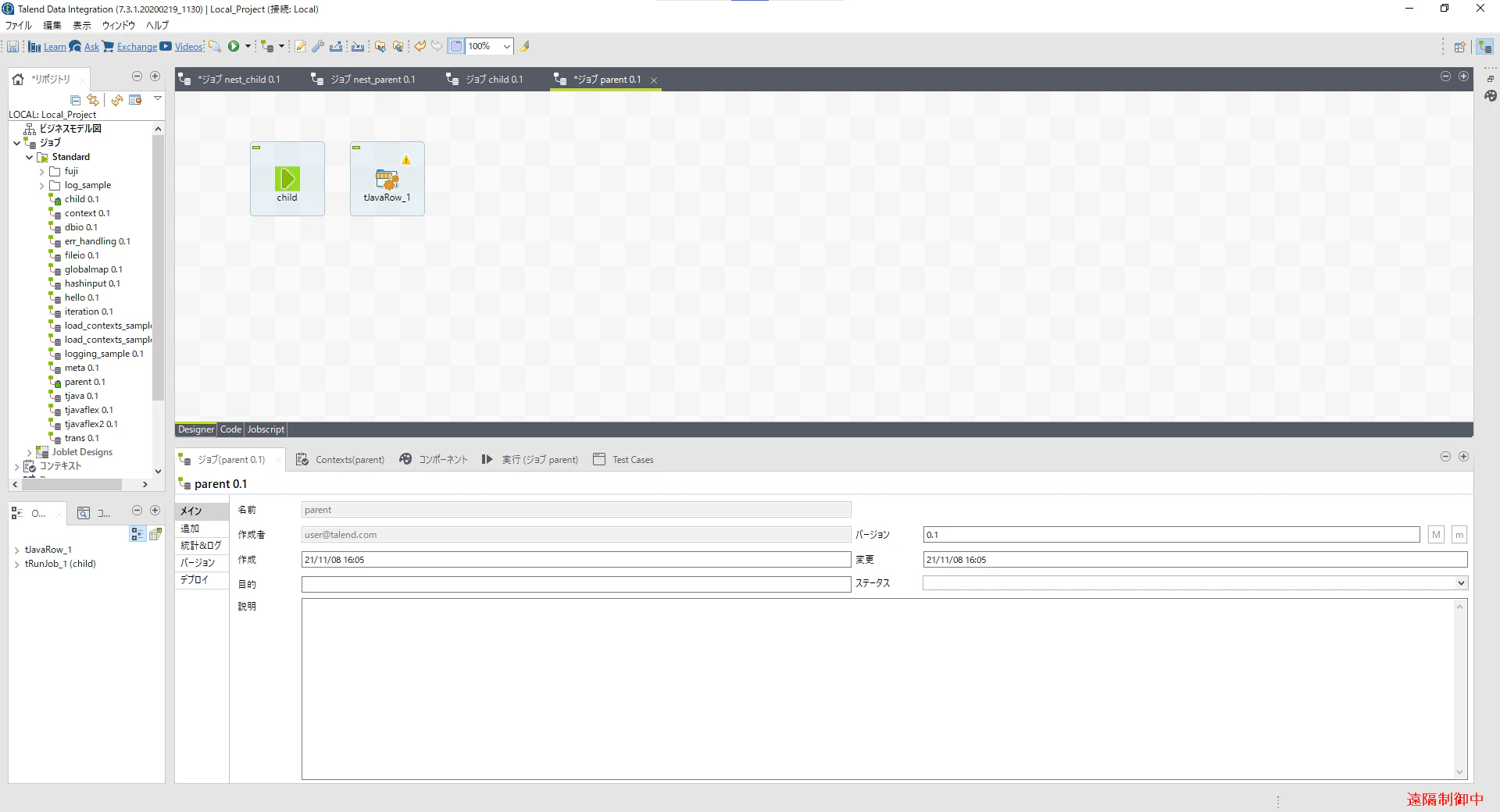Click the repository Refresh icon
Viewport: 1500px width, 812px height.
pyautogui.click(x=117, y=100)
